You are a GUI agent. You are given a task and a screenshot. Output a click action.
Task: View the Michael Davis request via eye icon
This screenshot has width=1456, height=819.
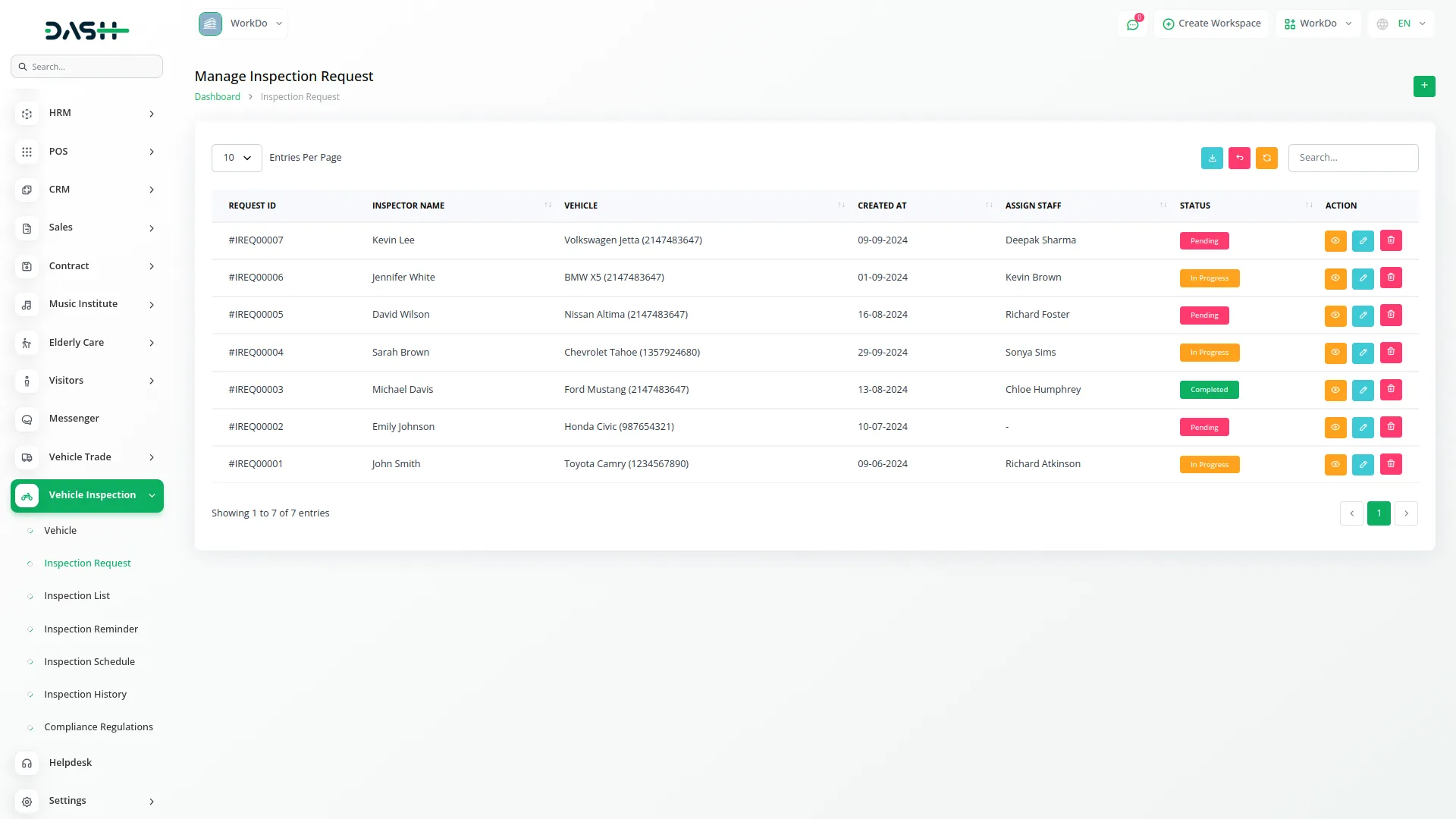point(1335,390)
